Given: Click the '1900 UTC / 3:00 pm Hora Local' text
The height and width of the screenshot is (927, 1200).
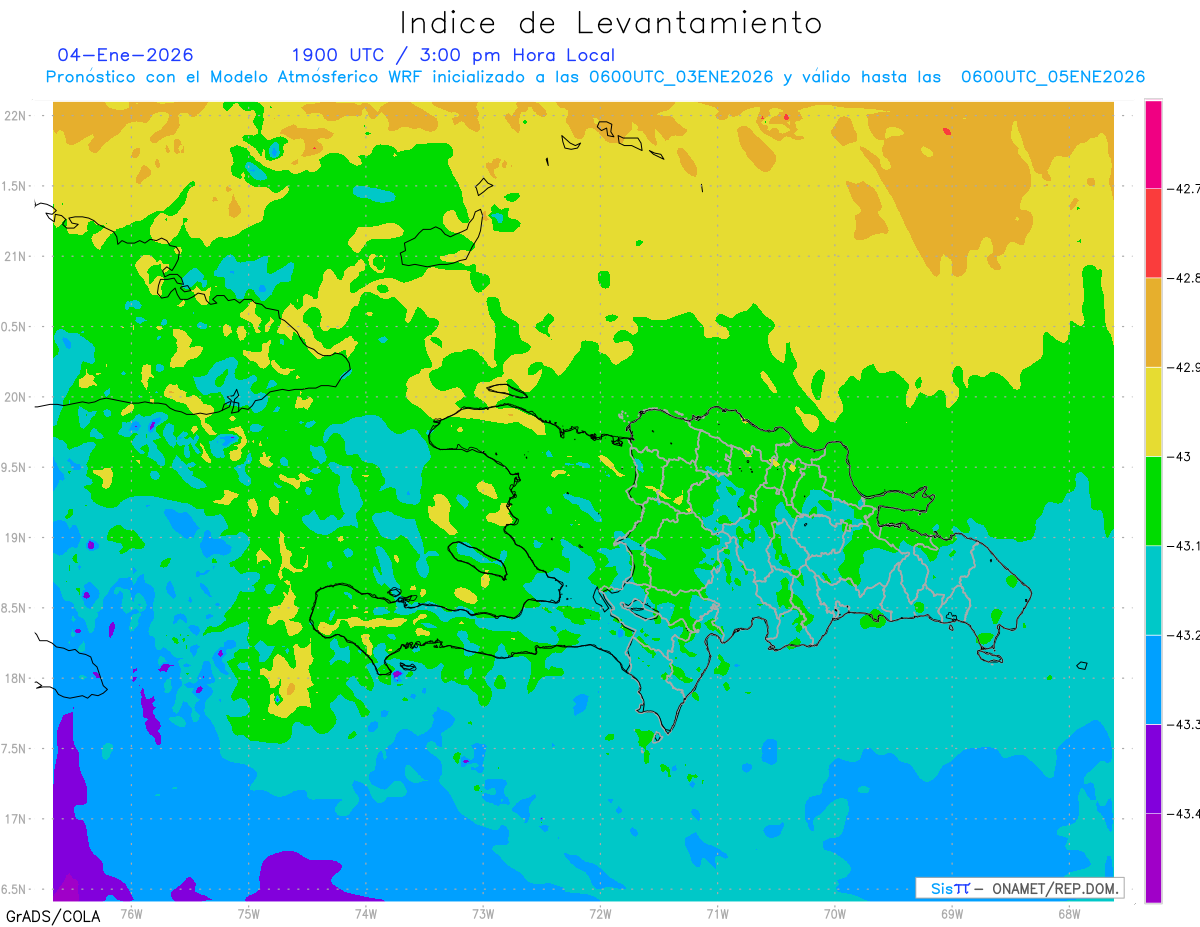Looking at the screenshot, I should click(453, 55).
